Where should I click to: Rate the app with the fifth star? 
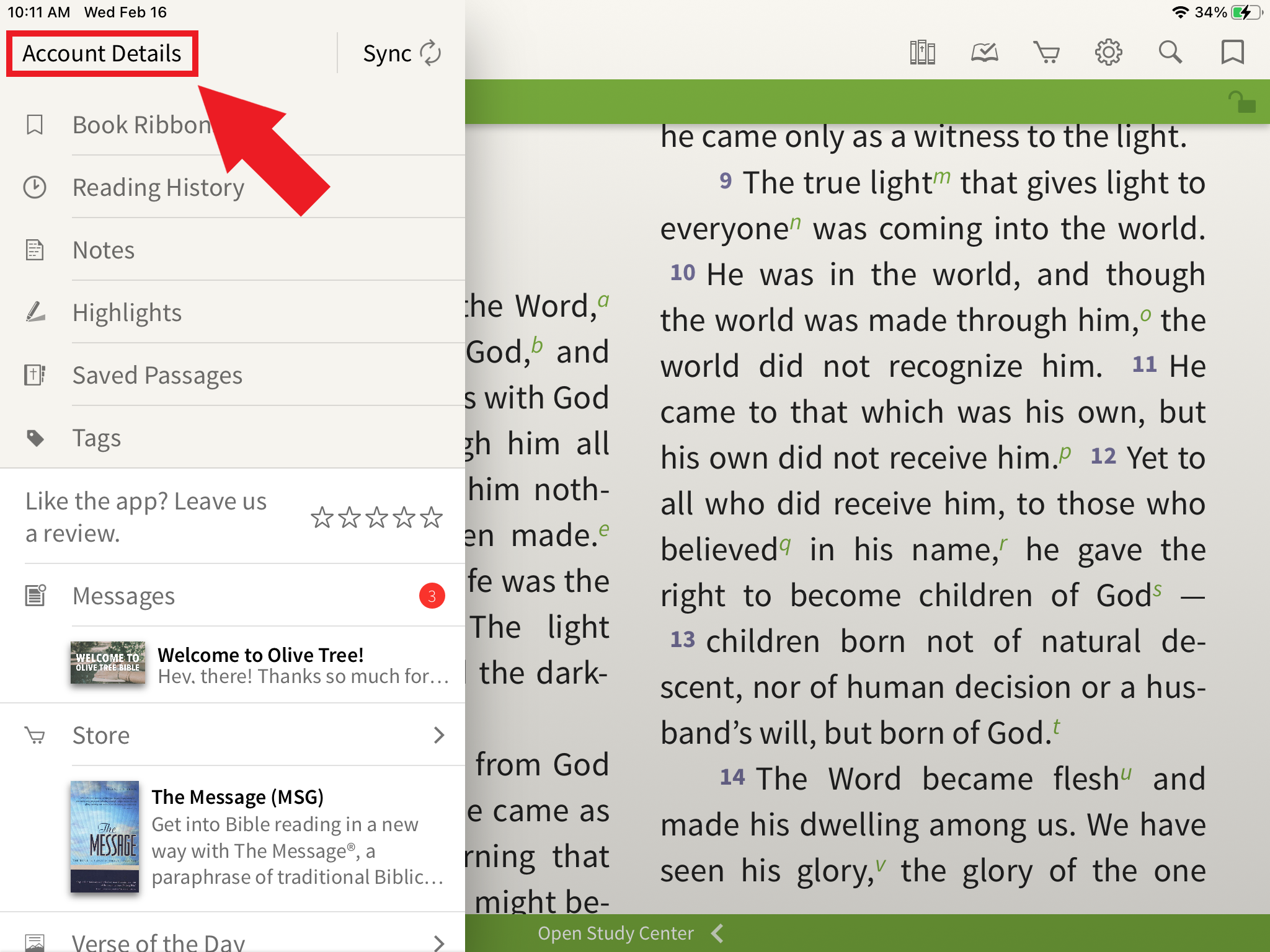(431, 517)
